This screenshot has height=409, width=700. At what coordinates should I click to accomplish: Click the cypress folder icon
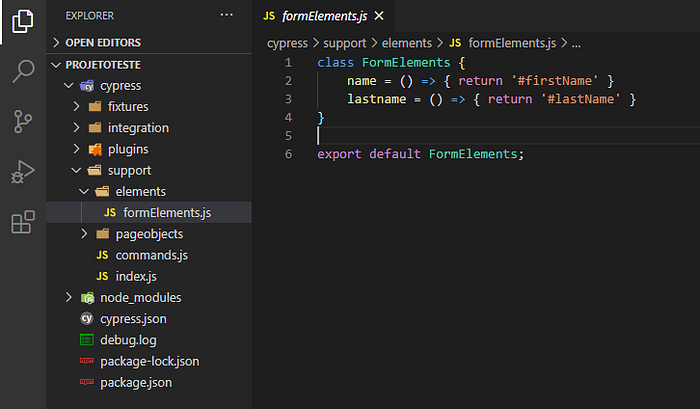(87, 85)
